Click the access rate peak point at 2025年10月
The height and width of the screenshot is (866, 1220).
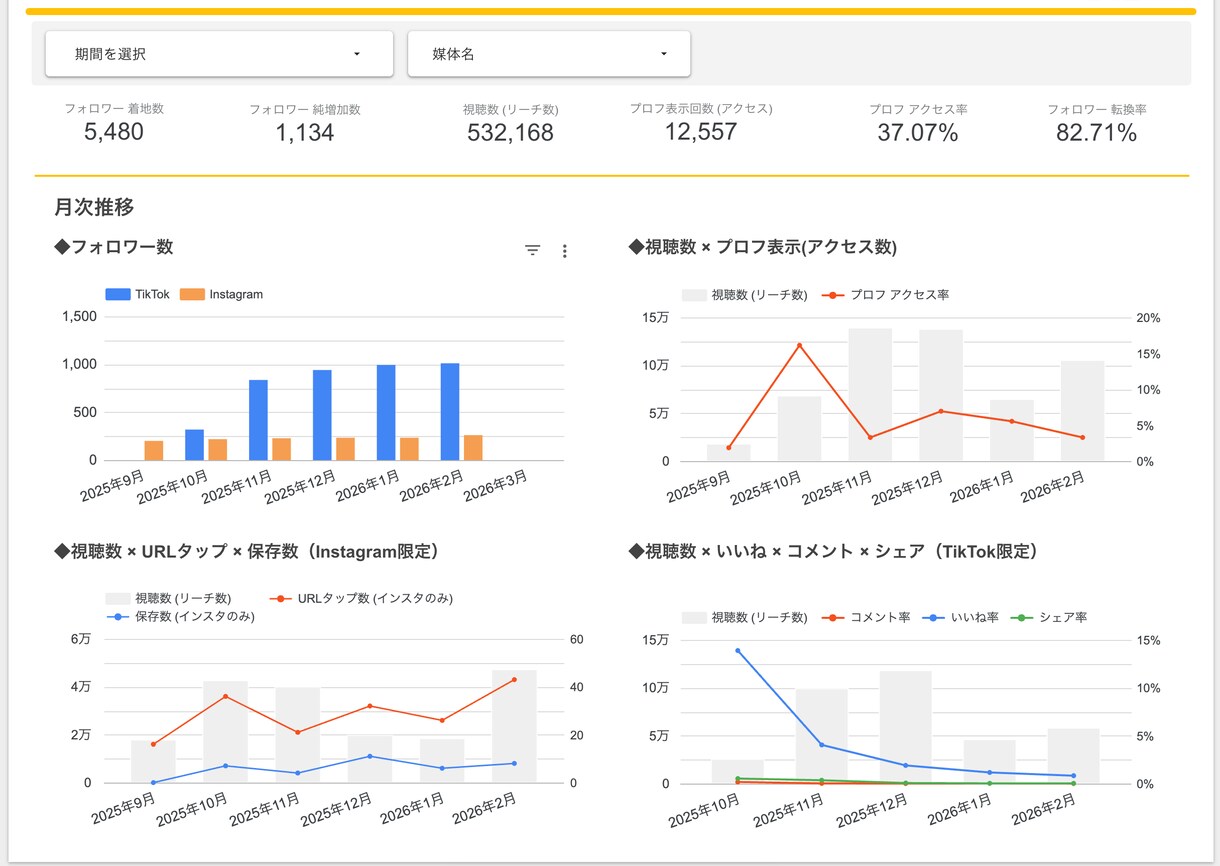coord(799,345)
